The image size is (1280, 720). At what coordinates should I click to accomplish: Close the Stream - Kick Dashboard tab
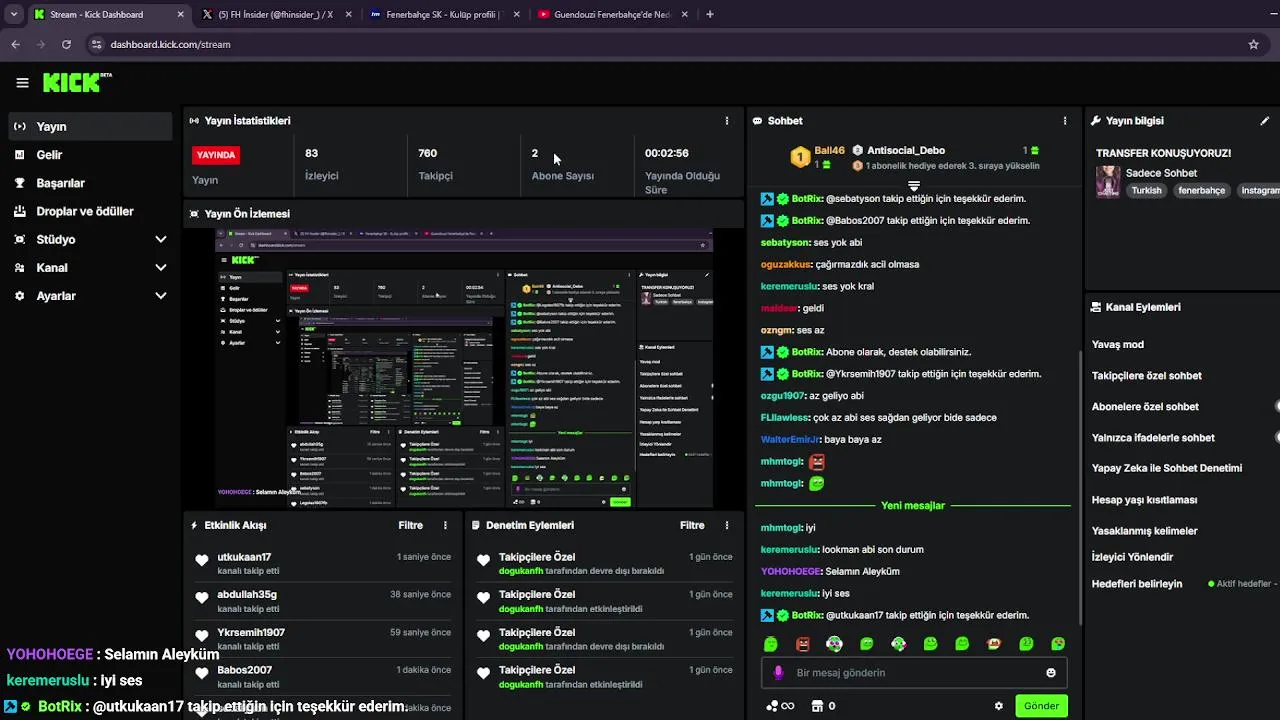point(180,14)
